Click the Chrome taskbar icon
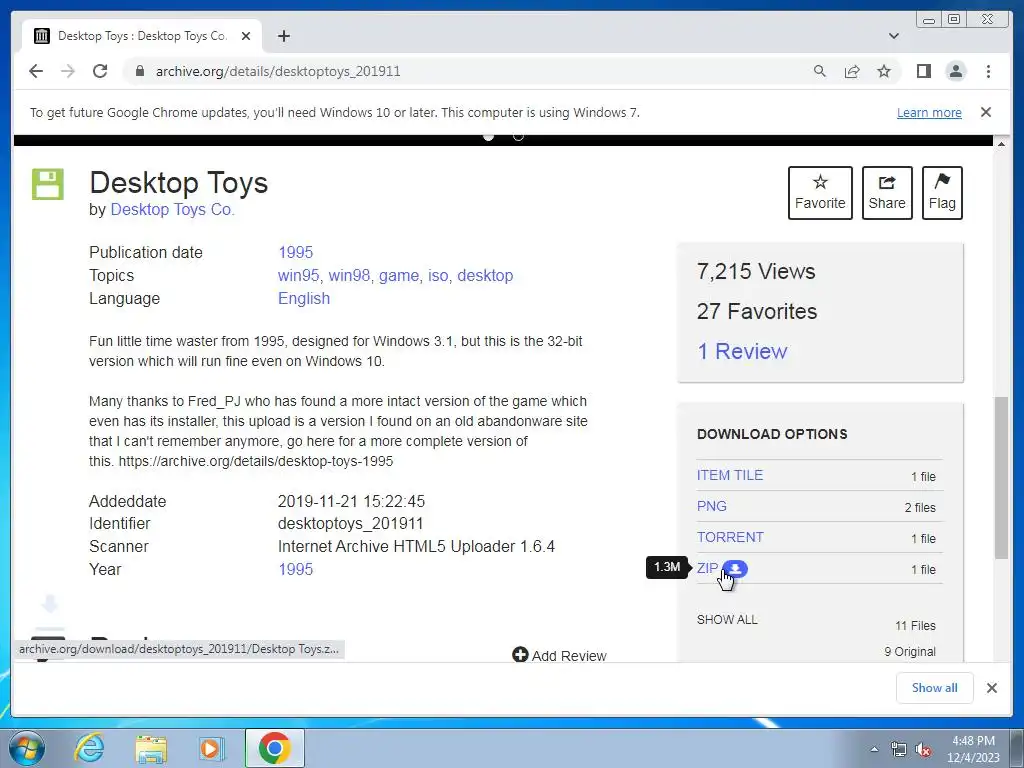 274,748
